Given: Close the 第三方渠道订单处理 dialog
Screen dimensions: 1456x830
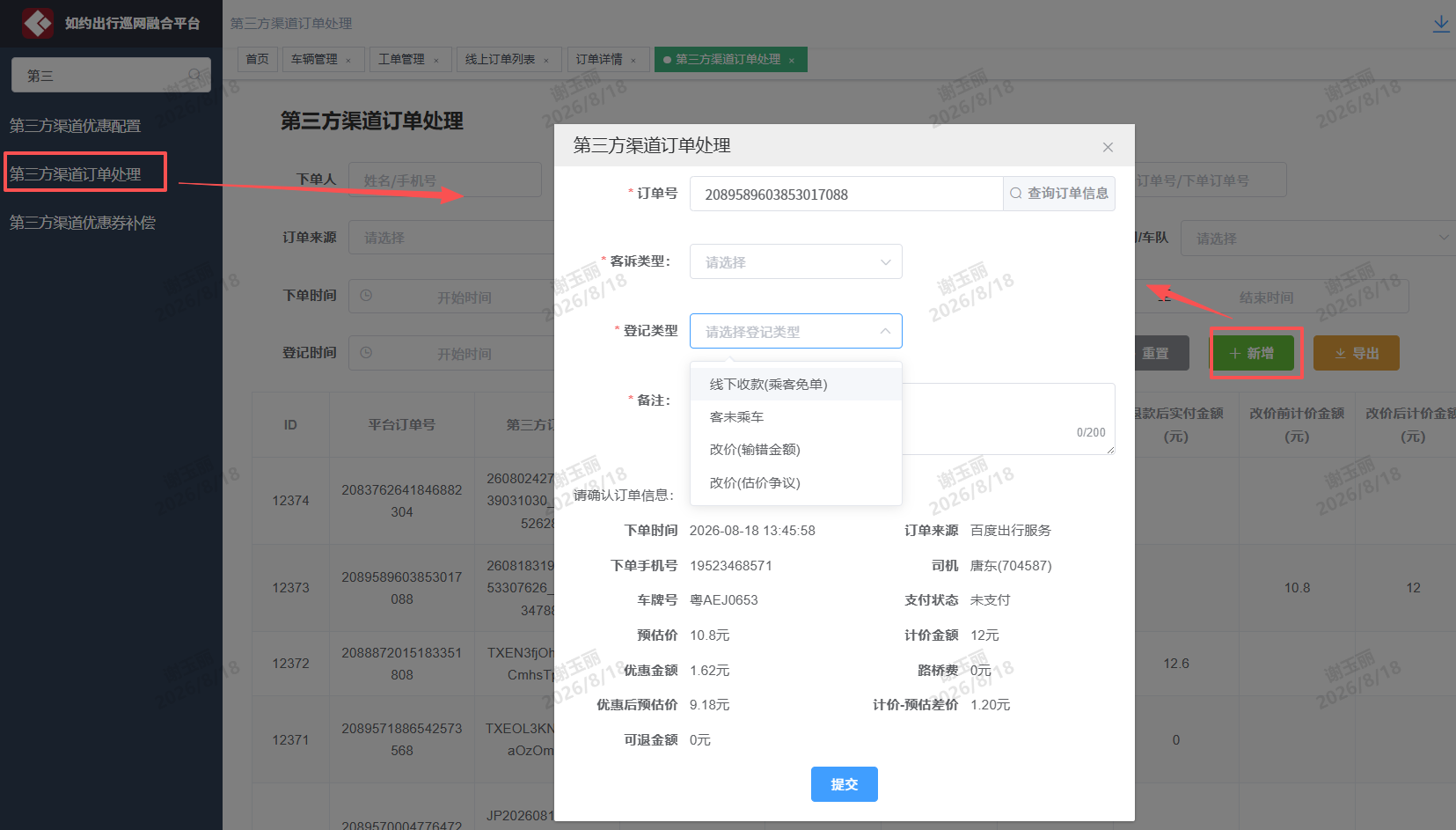Looking at the screenshot, I should point(1108,147).
